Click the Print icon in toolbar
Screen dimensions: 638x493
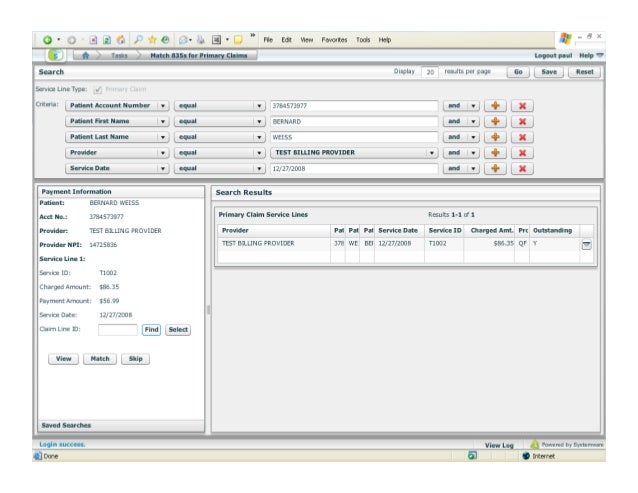coord(201,40)
